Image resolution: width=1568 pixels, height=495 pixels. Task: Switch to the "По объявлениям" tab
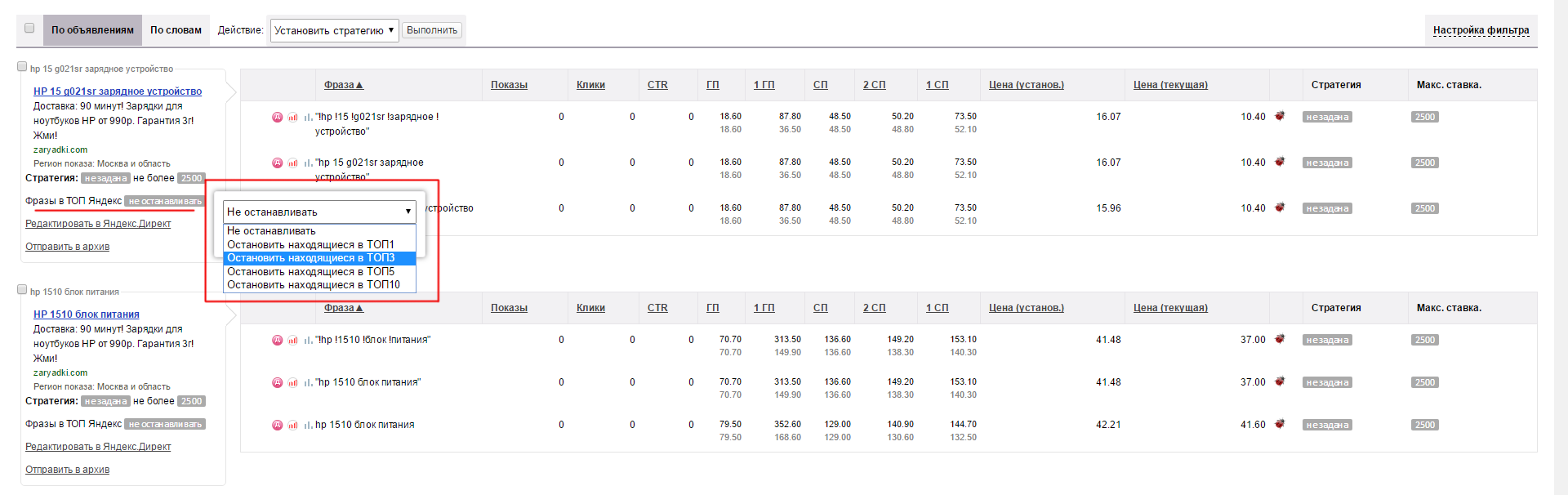click(92, 30)
